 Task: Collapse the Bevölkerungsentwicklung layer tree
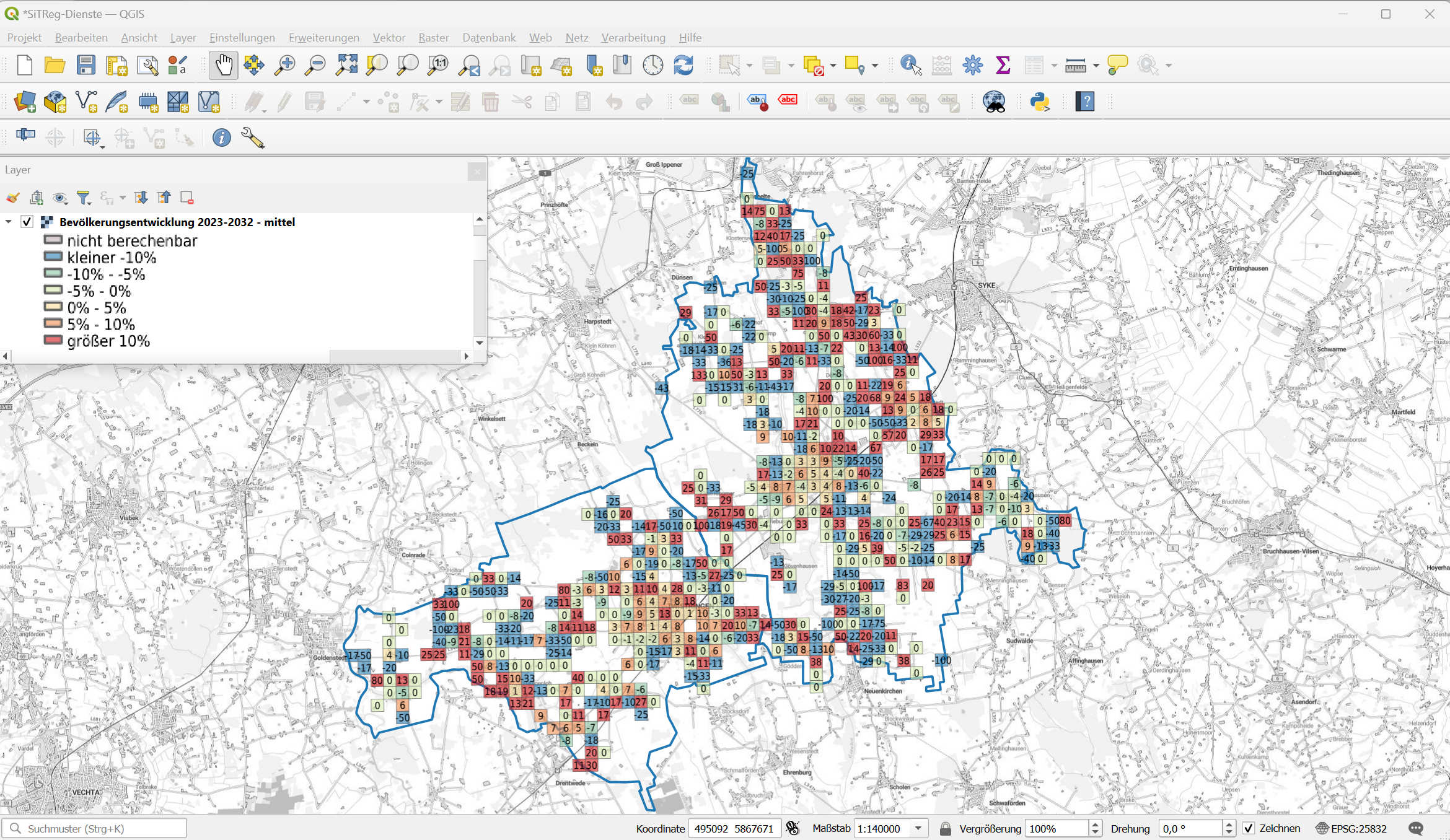coord(9,222)
